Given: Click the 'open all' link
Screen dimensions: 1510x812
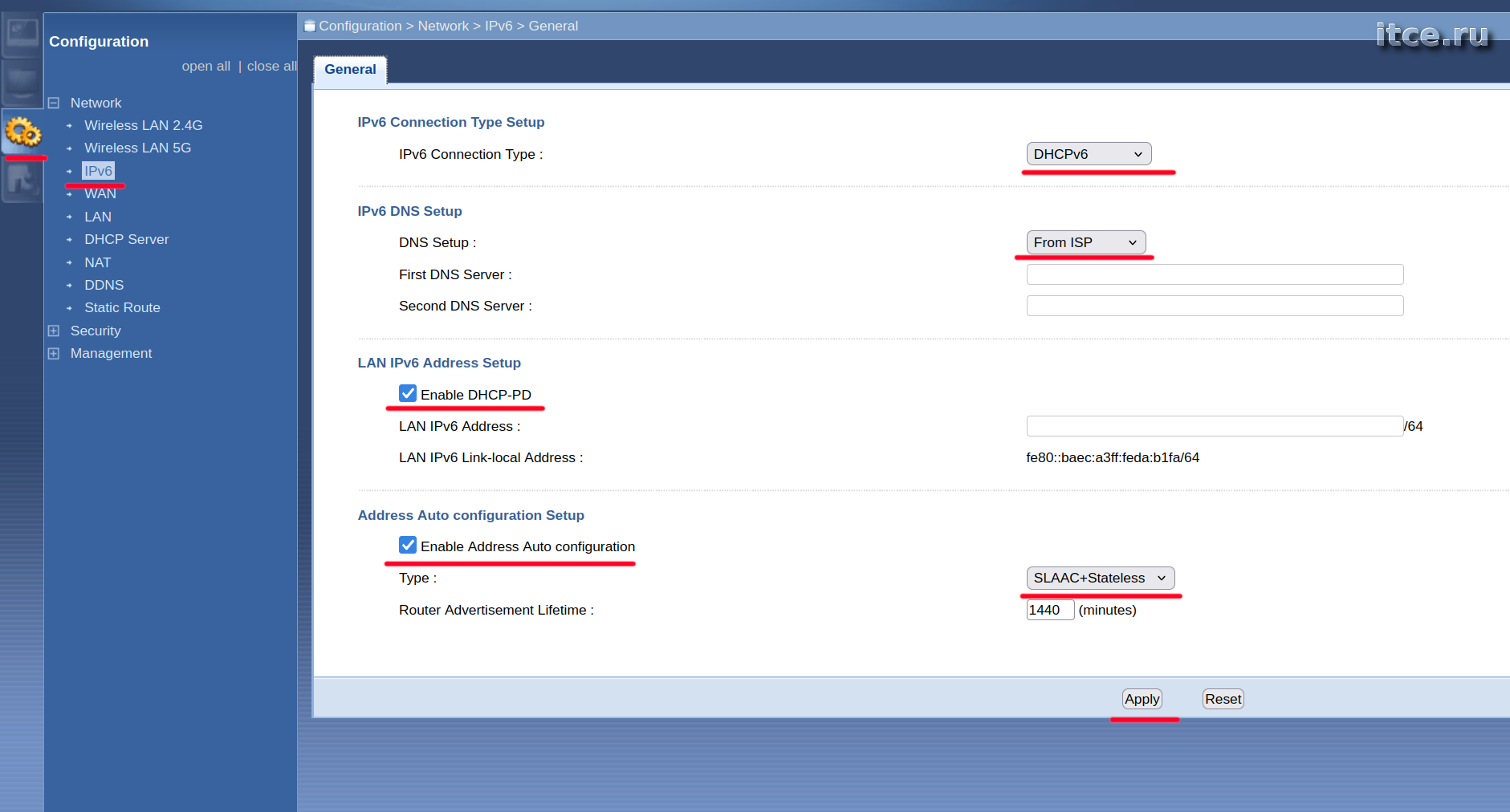Looking at the screenshot, I should [206, 66].
